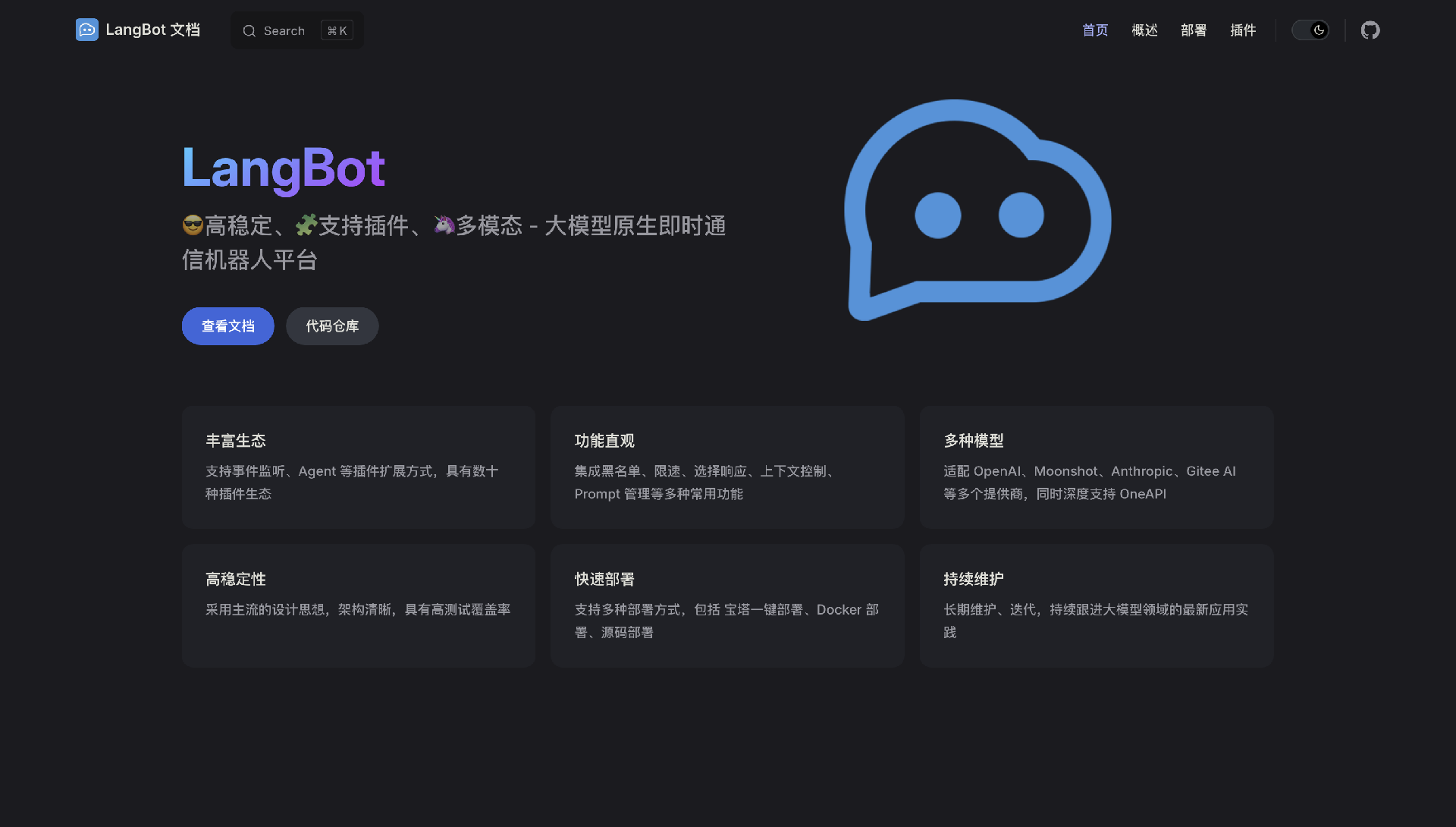Click the search magnifier icon
Screen dimensions: 1456x827
pyautogui.click(x=249, y=31)
